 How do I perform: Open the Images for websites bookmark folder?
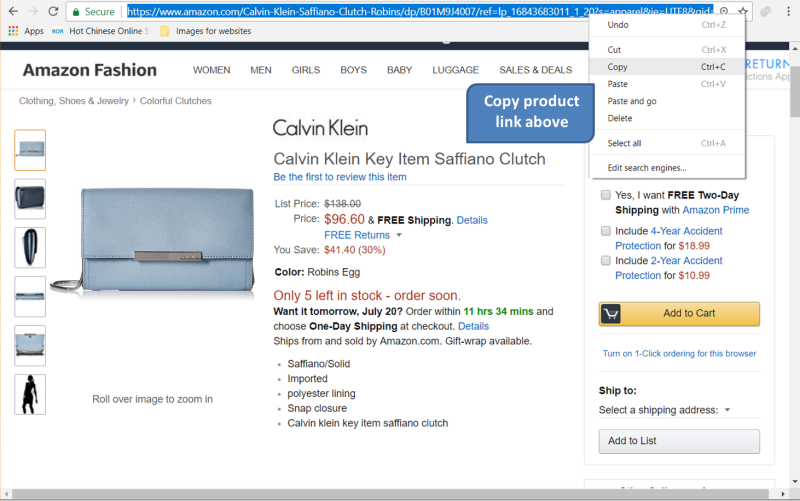click(x=205, y=31)
